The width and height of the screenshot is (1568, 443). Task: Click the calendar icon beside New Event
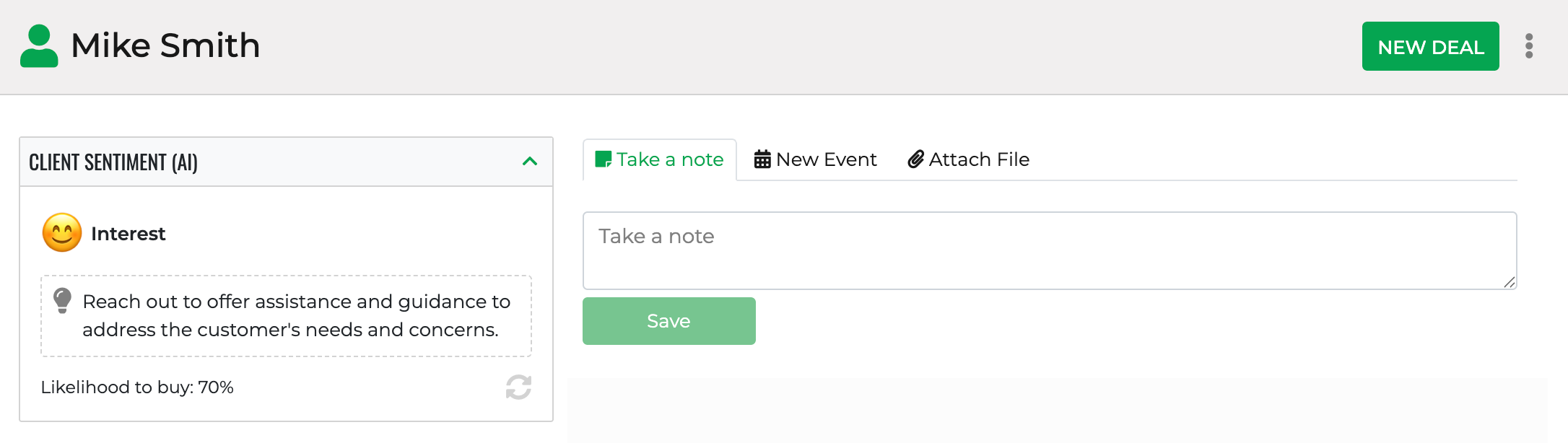(x=762, y=159)
